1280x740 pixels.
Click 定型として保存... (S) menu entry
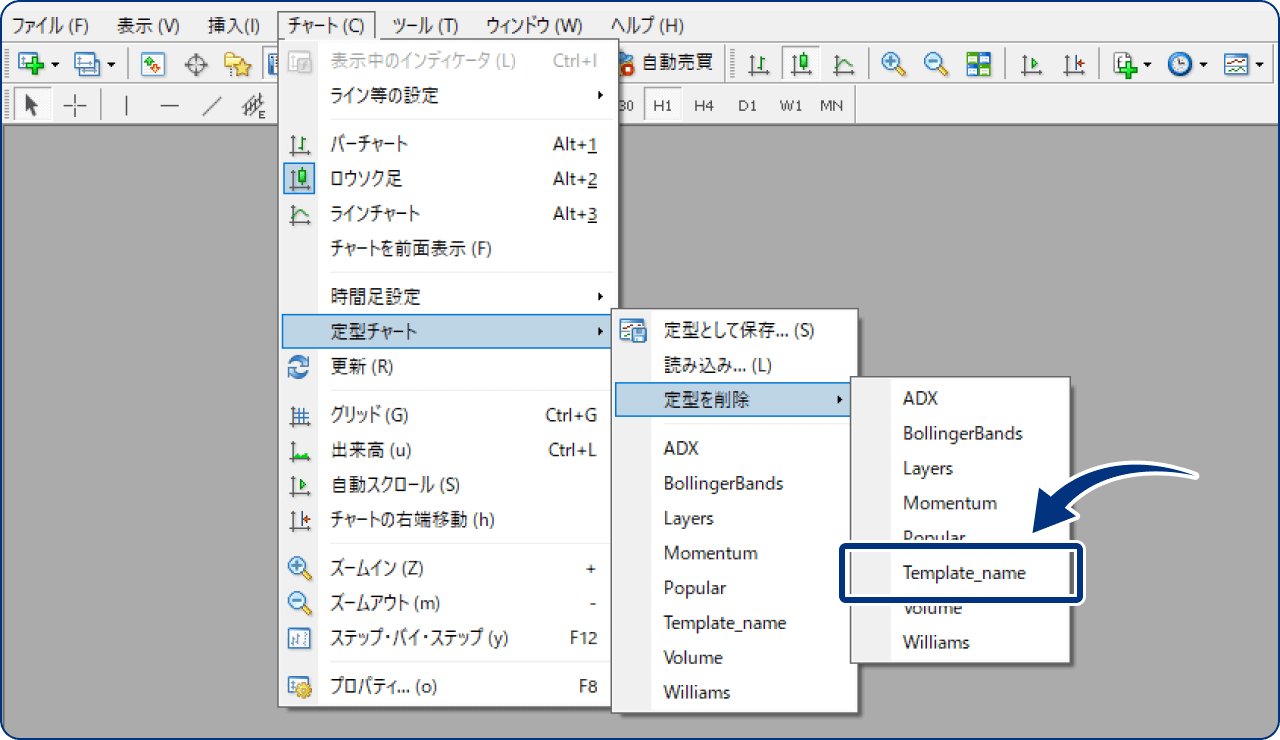738,330
